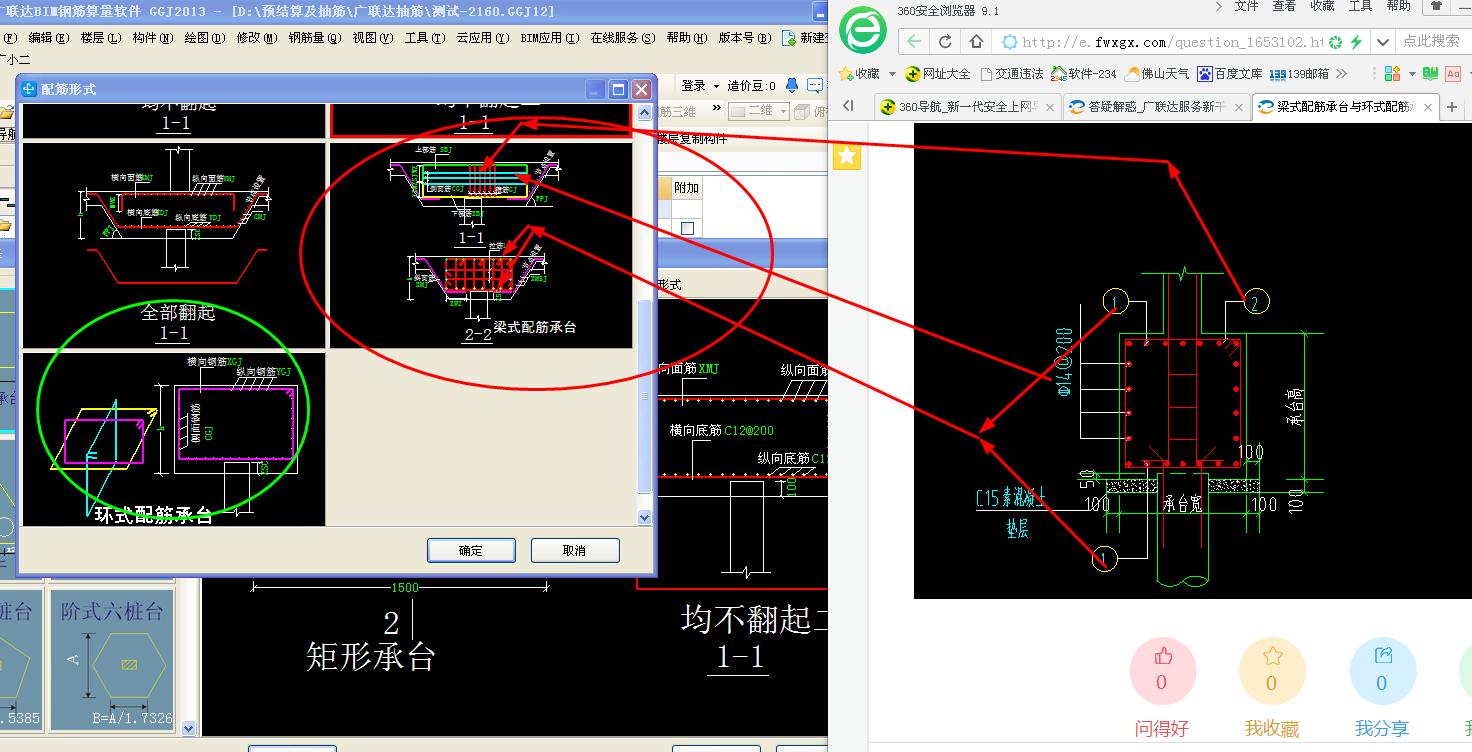Open browser home page icon
The image size is (1472, 752).
(x=977, y=42)
